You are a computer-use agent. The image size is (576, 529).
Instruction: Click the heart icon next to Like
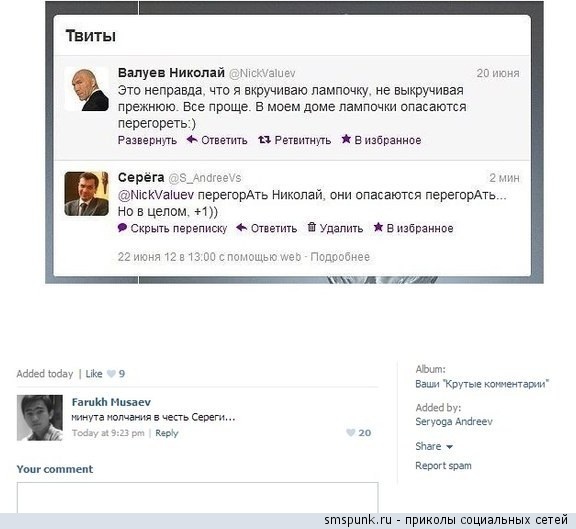click(x=111, y=374)
